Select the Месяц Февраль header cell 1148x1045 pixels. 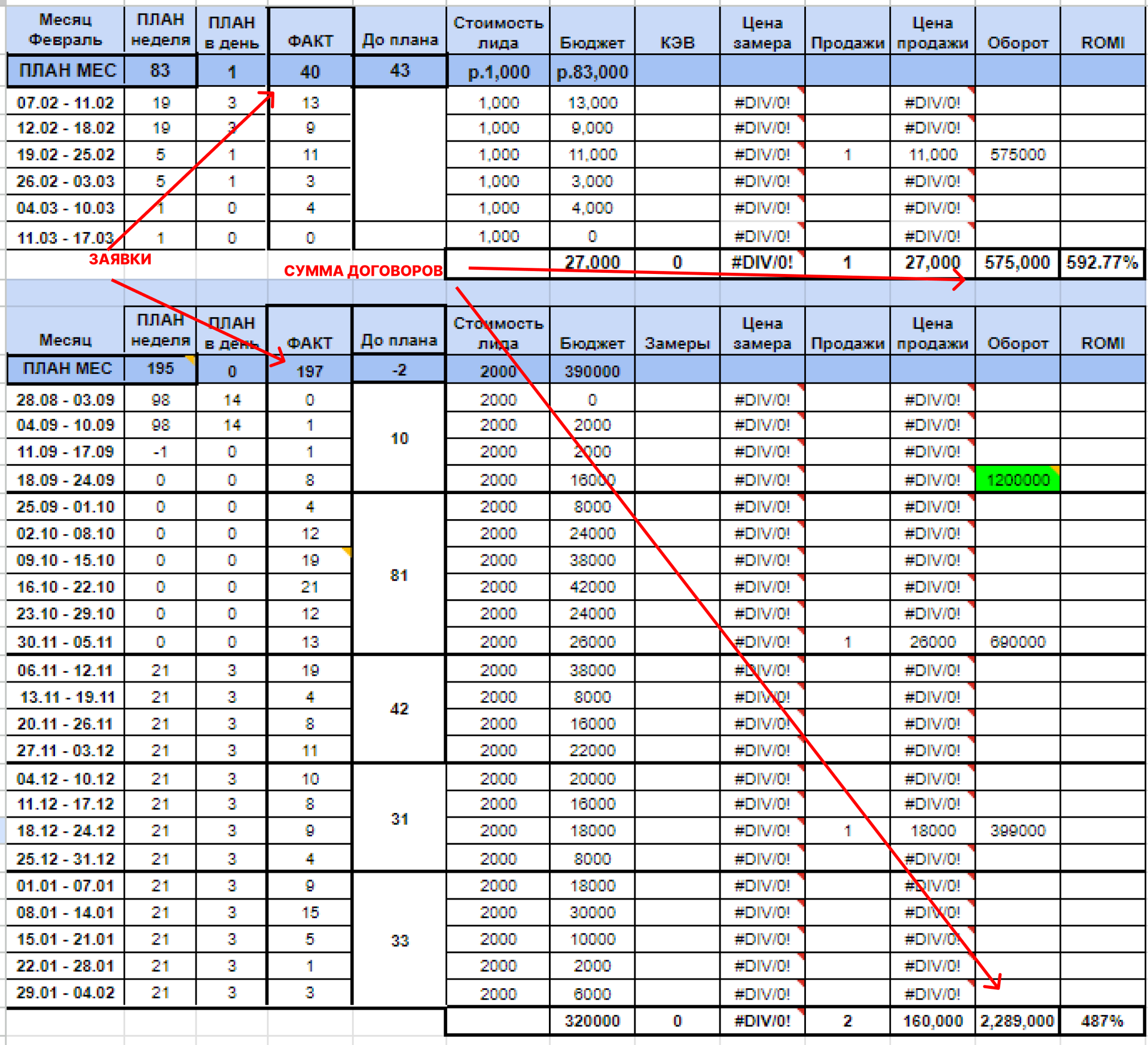65,30
